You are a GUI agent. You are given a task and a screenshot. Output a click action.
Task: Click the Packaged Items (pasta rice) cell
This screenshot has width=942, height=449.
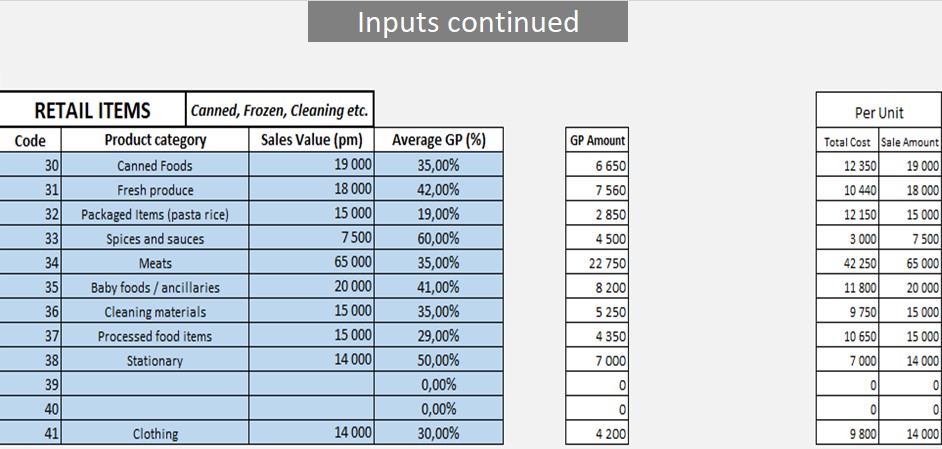click(x=155, y=214)
